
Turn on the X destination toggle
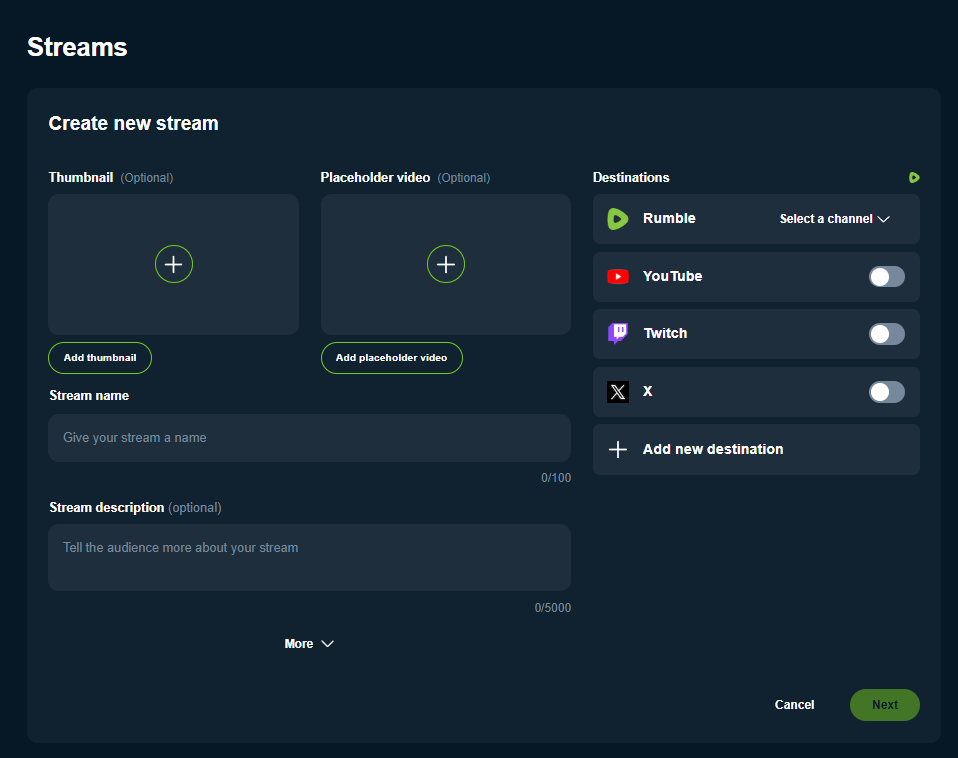(887, 392)
